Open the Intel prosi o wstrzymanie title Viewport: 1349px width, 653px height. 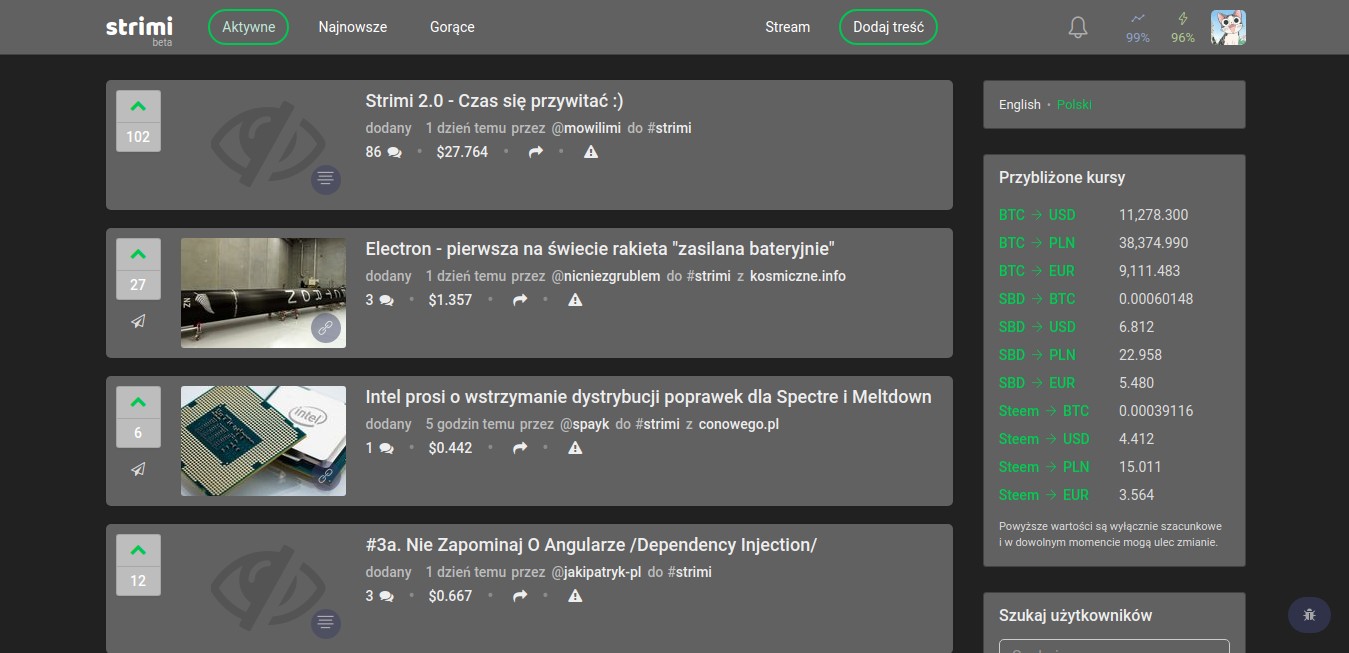coord(648,396)
